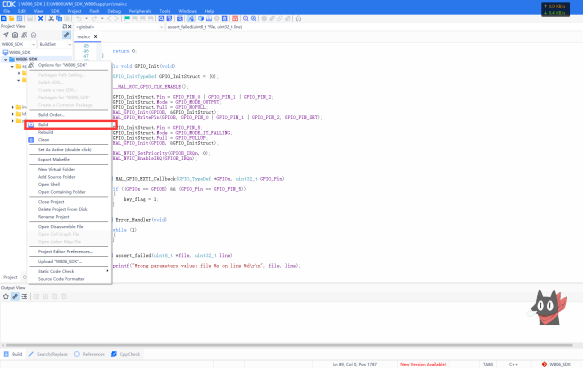Image resolution: width=583 pixels, height=369 pixels.
Task: Choose Build Order... in context menu
Action: [69, 115]
